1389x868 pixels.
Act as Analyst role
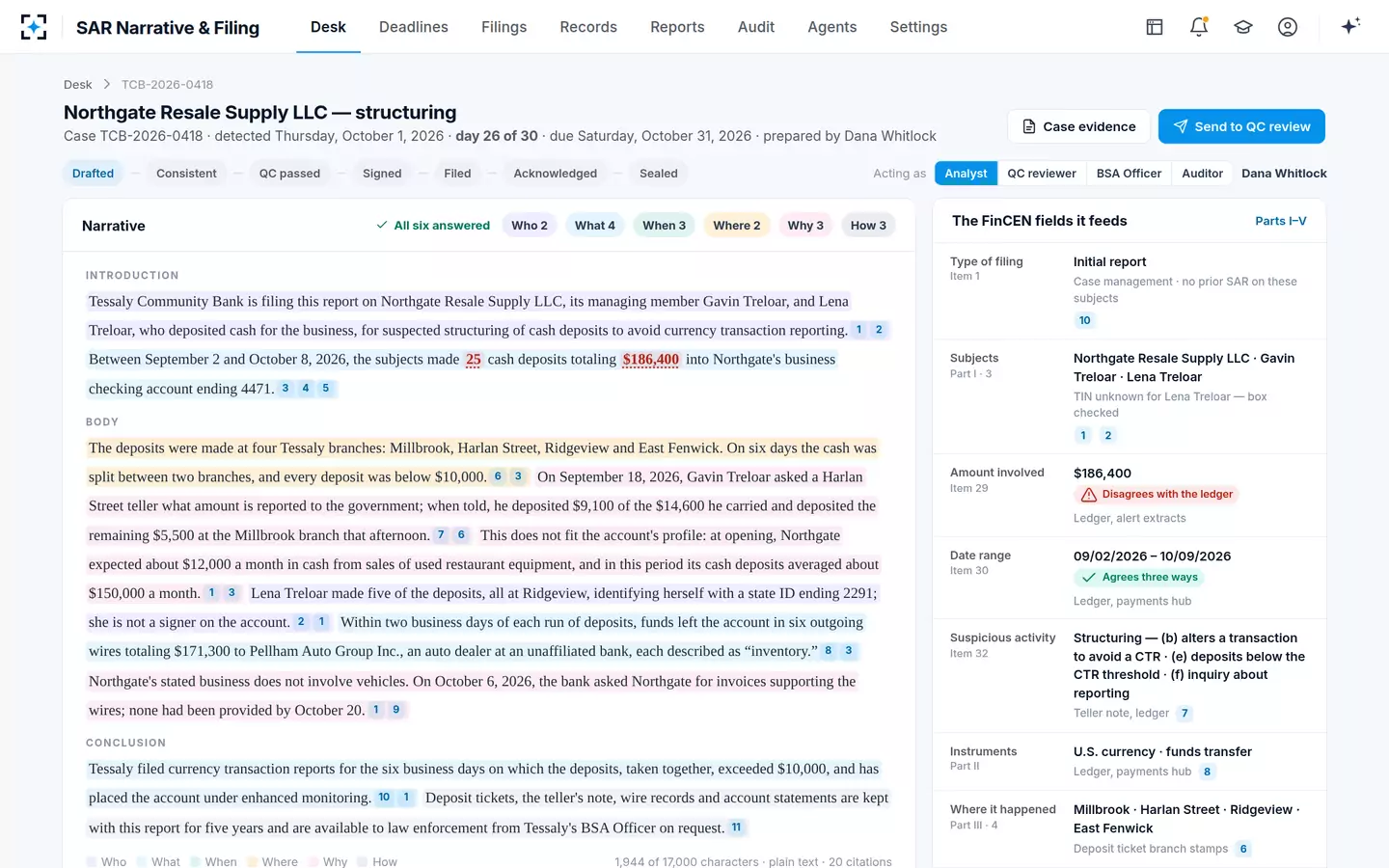[966, 174]
